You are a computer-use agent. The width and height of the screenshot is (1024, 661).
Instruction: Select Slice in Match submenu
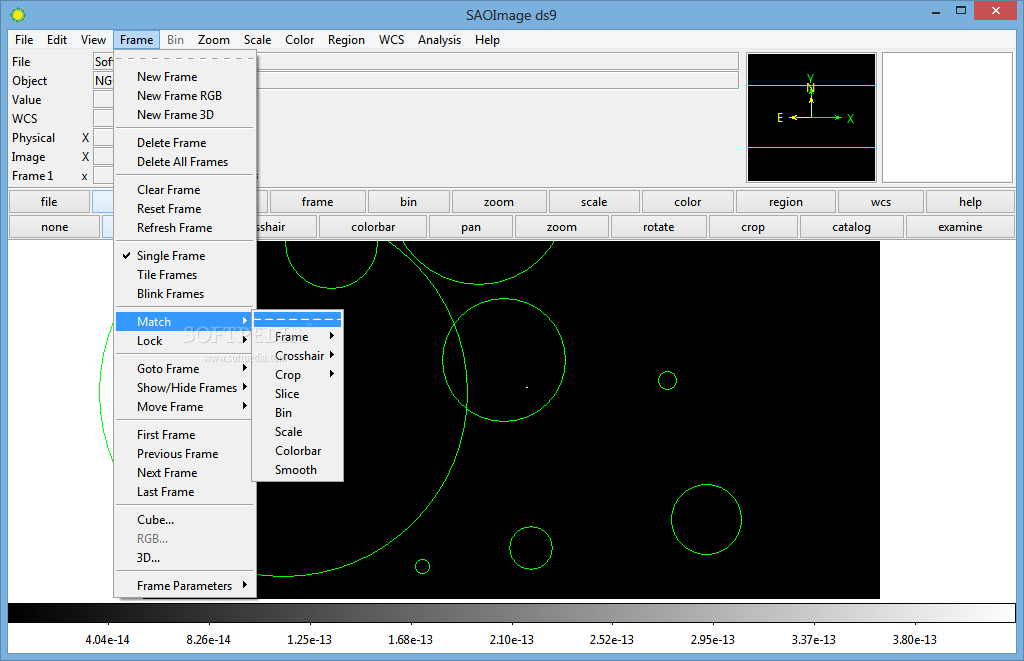pos(298,393)
